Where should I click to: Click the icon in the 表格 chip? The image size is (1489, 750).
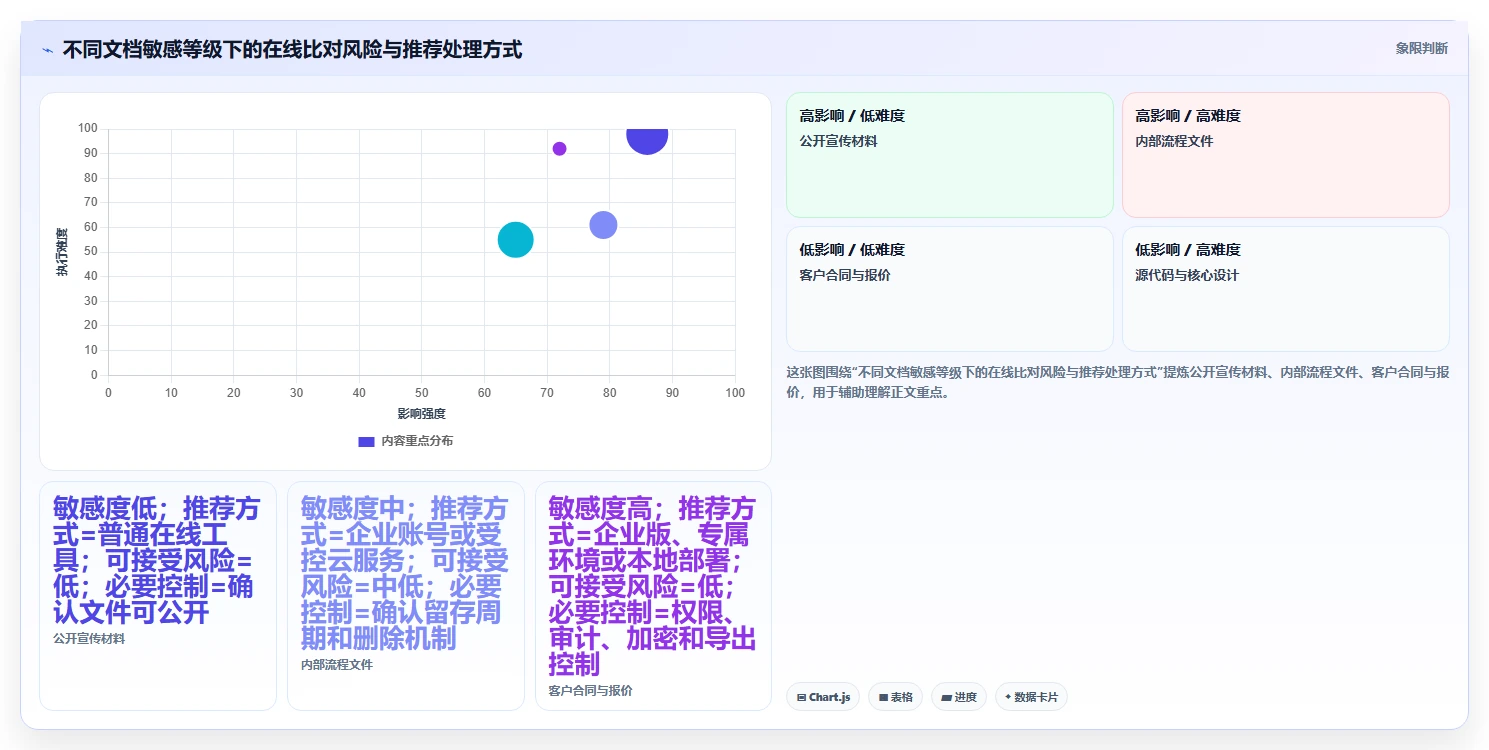pos(883,698)
